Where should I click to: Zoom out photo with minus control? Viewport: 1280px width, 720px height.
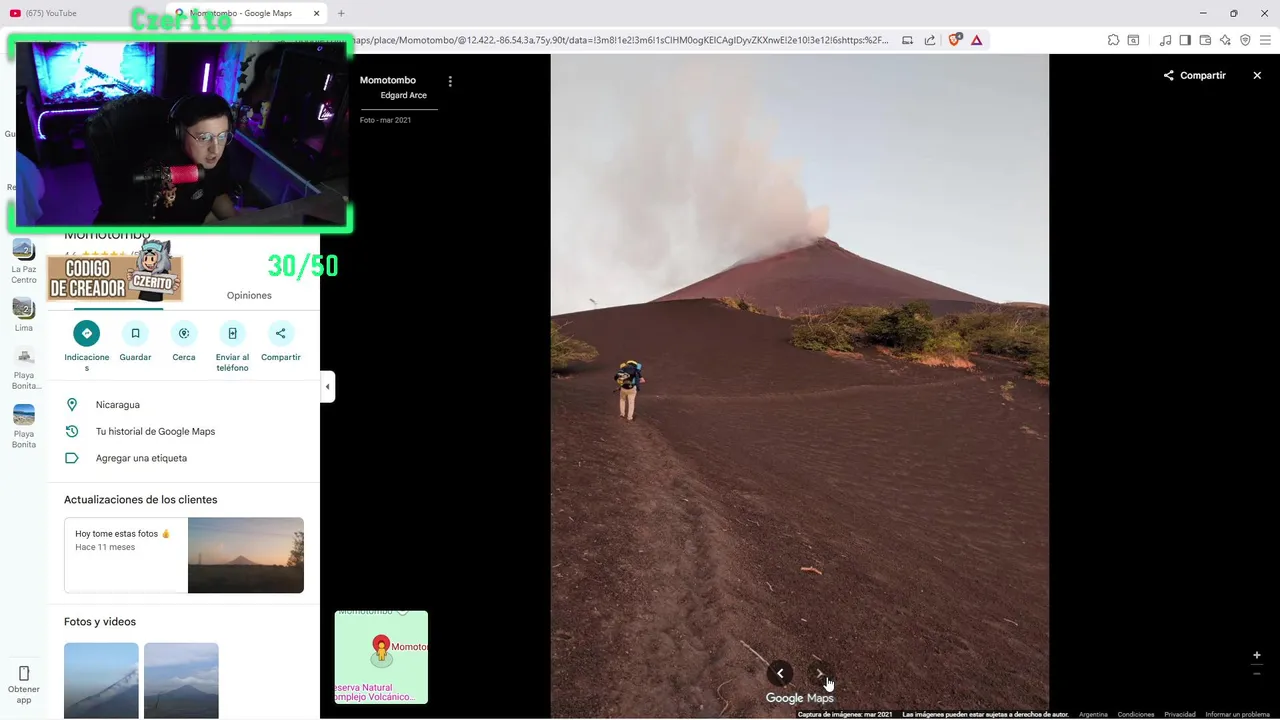click(1257, 674)
